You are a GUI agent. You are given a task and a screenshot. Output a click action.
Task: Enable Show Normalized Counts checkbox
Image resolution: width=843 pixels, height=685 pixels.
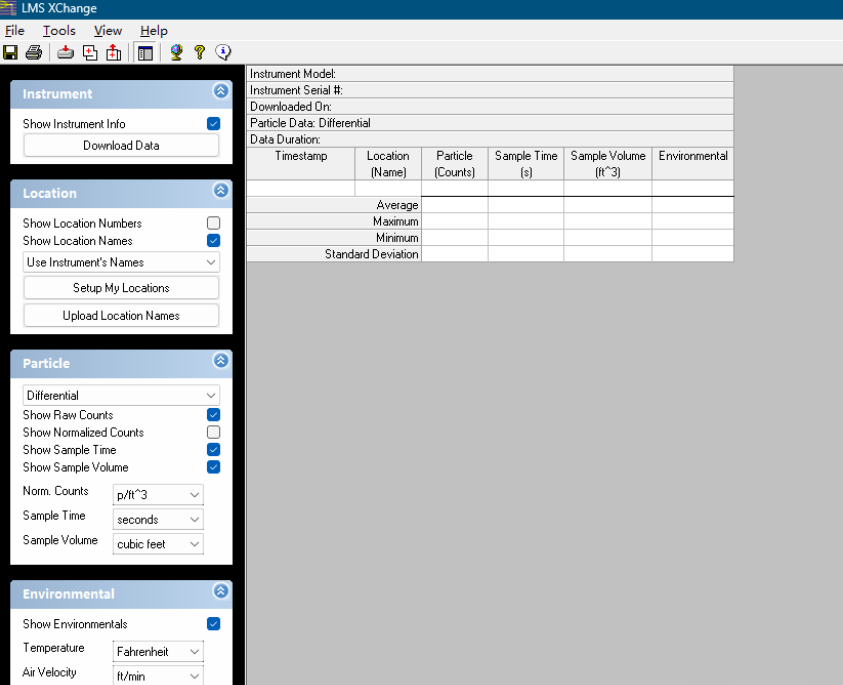click(213, 432)
